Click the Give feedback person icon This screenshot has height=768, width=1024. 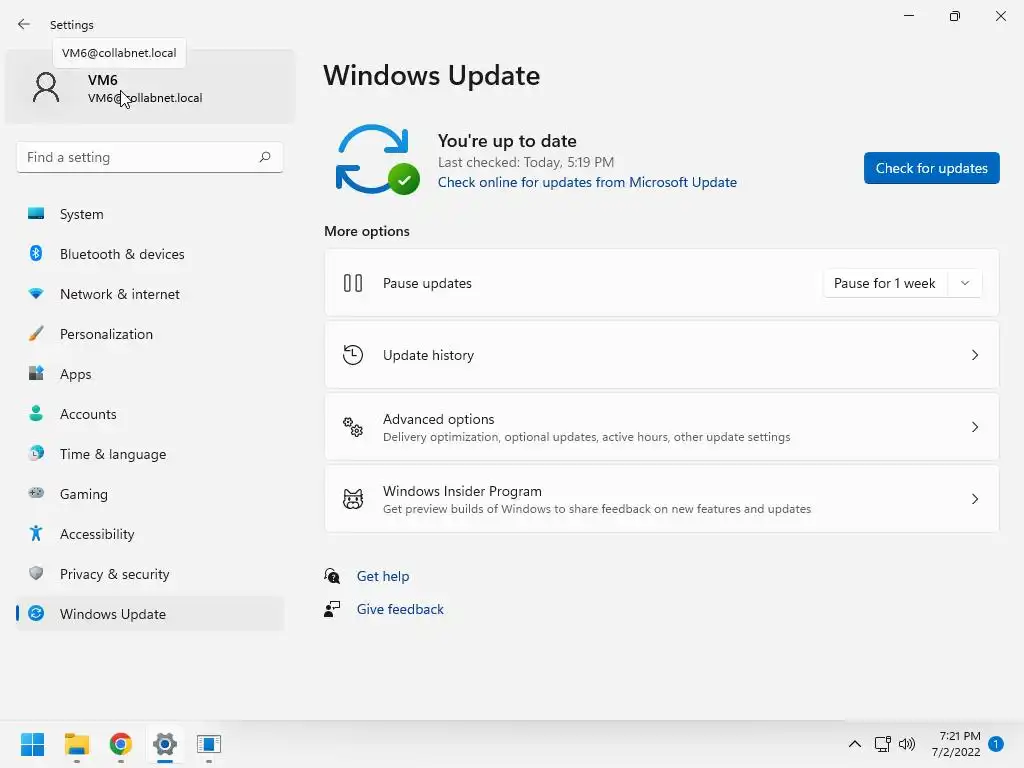point(332,609)
